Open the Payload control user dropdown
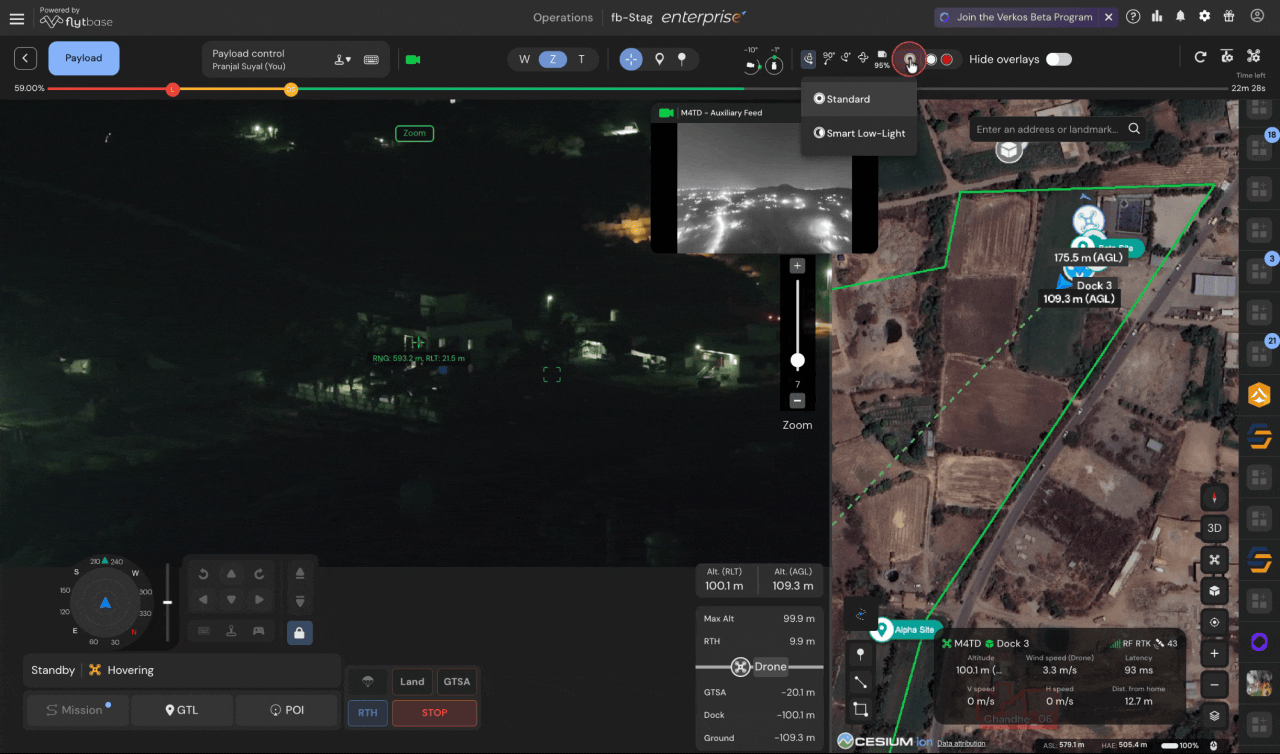Screen dimensions: 1280x754 click(x=342, y=60)
